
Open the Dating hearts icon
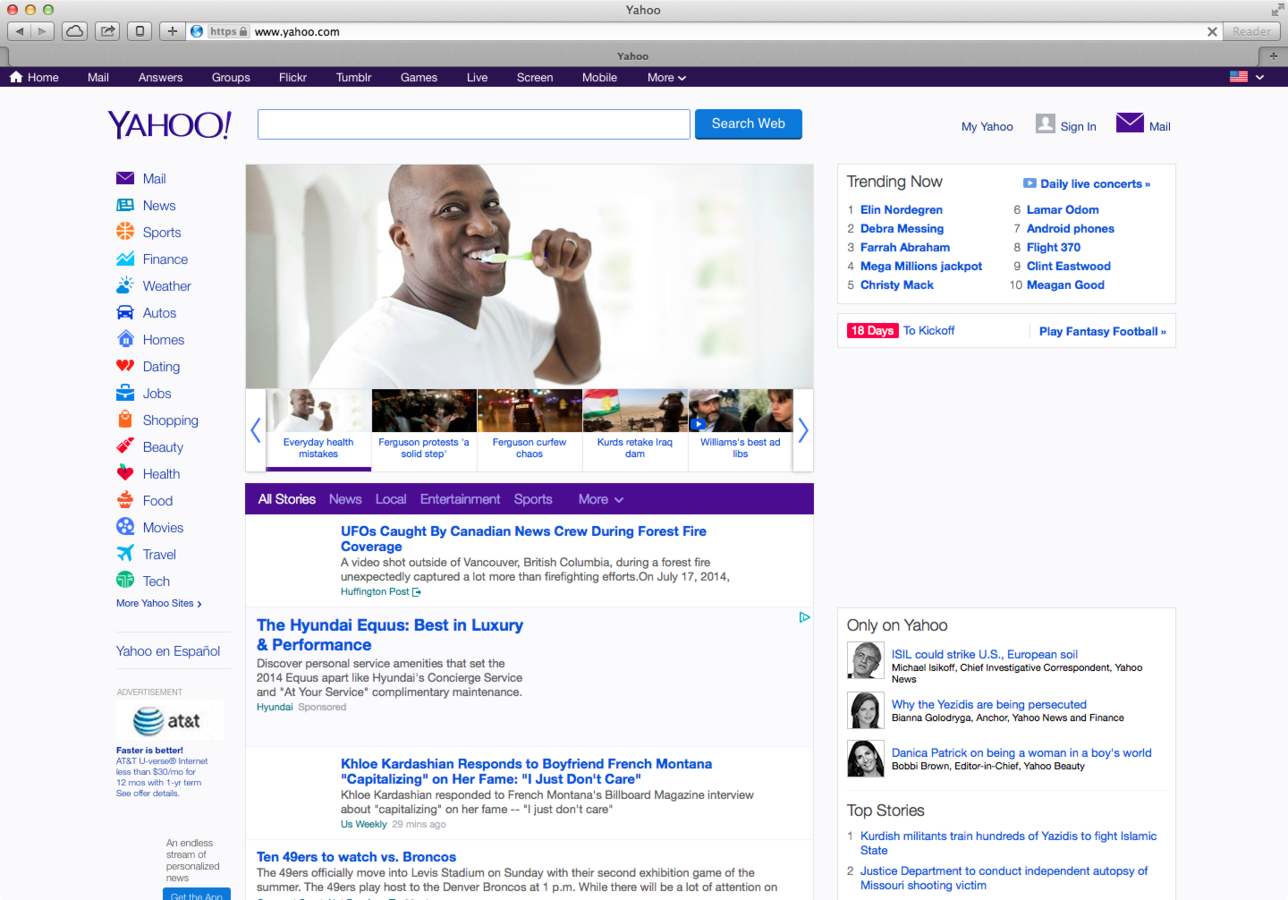click(125, 366)
